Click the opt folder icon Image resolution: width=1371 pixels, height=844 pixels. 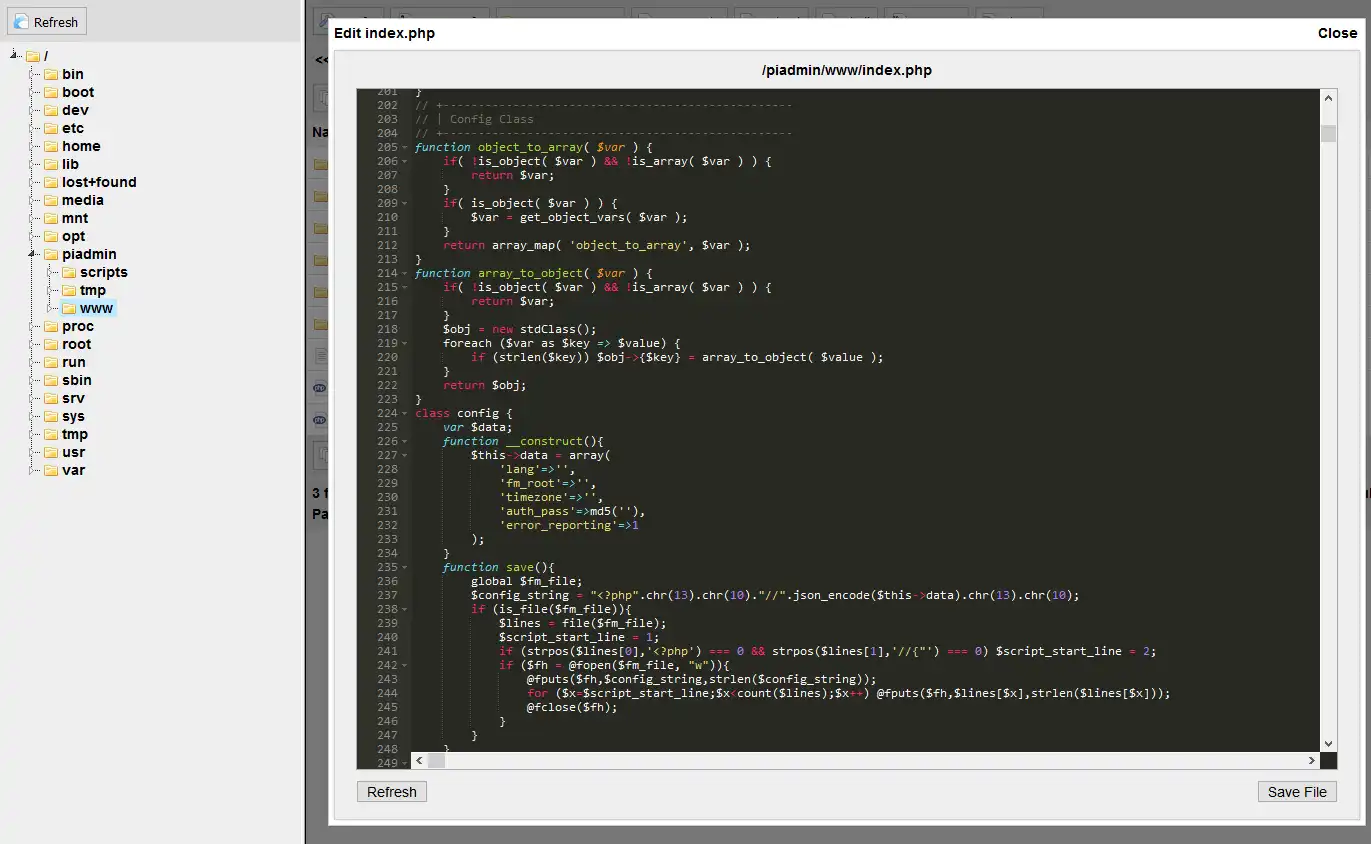50,236
